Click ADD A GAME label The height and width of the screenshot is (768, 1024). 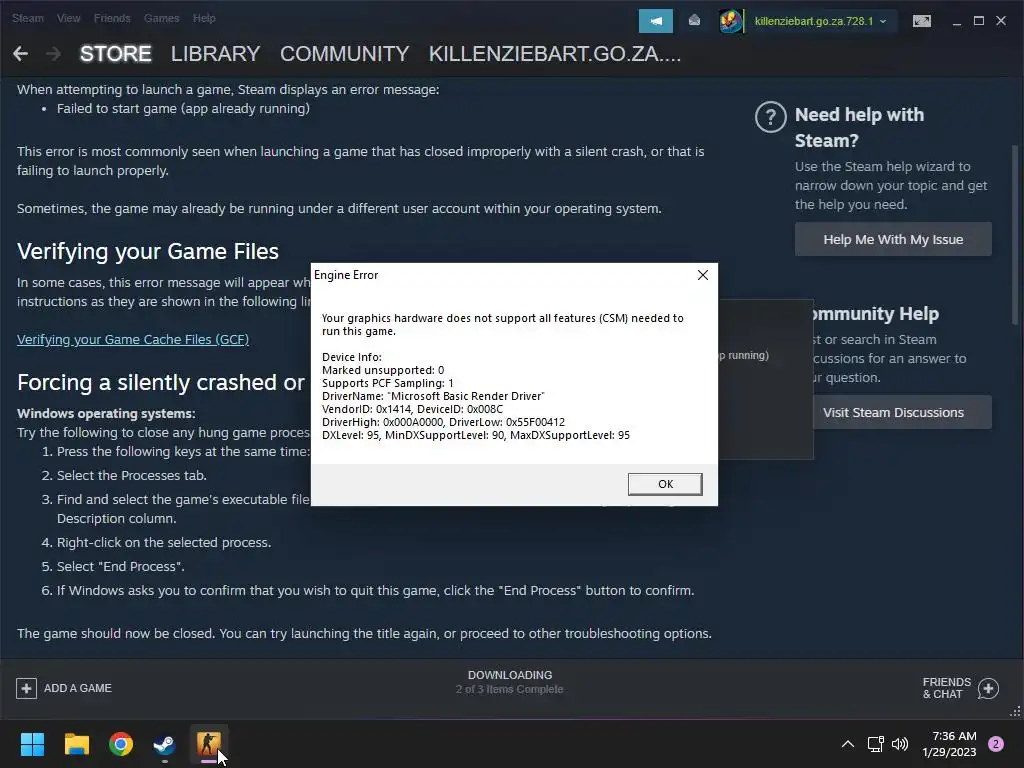(x=78, y=688)
